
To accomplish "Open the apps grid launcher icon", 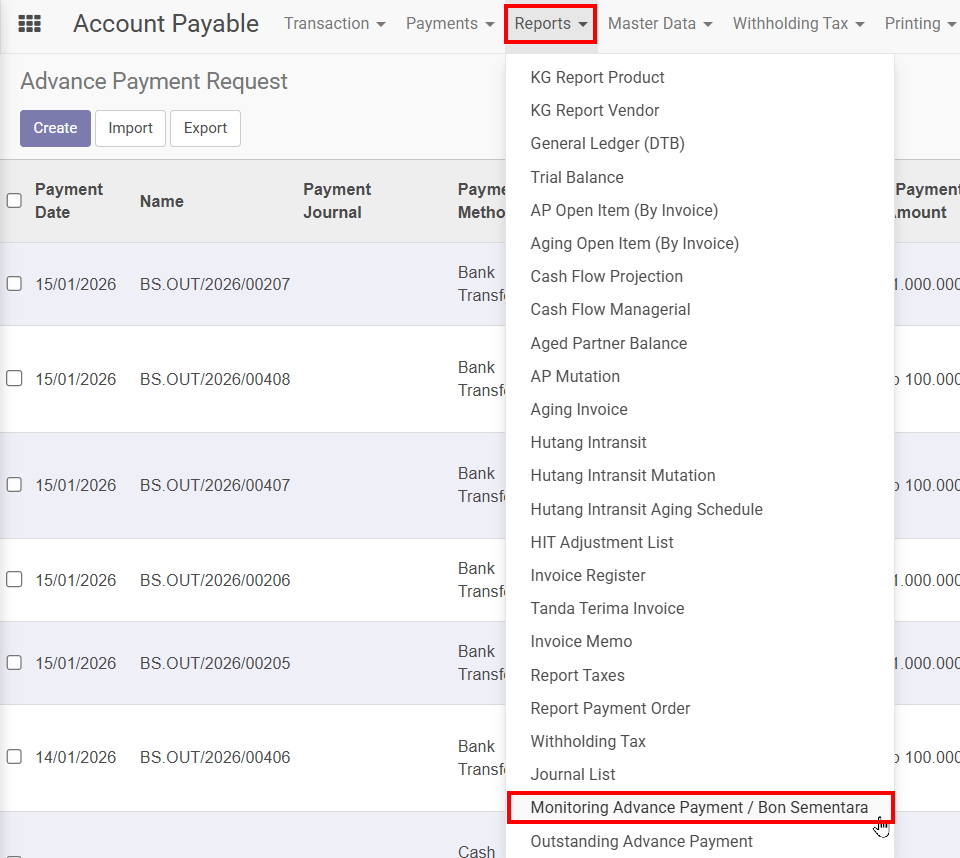I will (x=30, y=24).
